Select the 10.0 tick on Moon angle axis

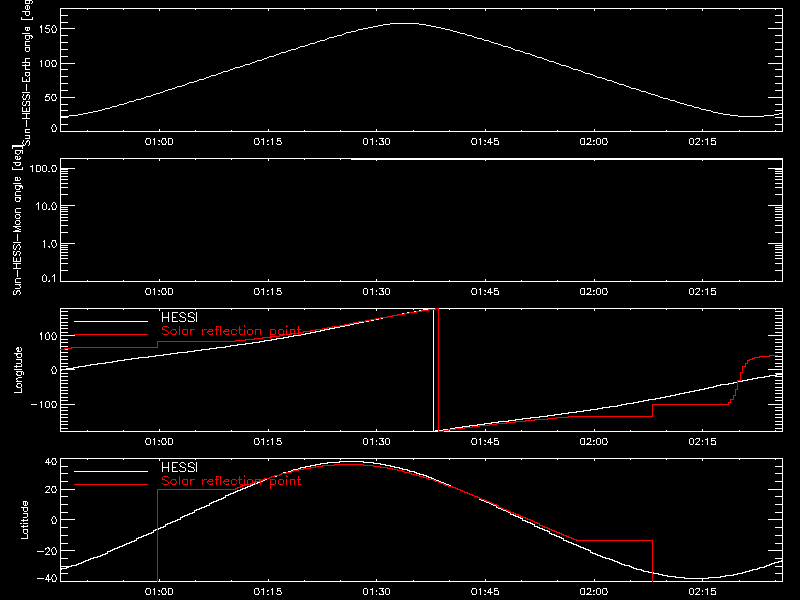pyautogui.click(x=46, y=206)
